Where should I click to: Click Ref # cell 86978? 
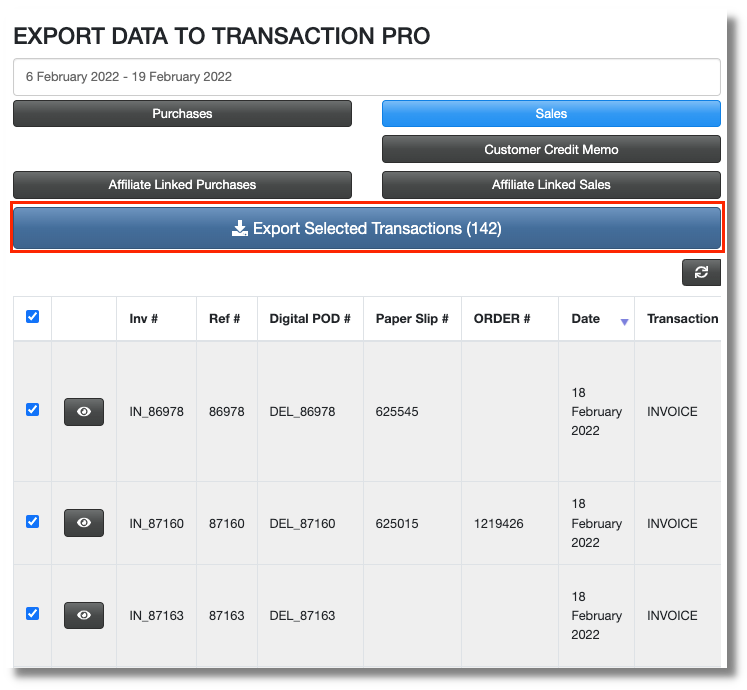pos(227,412)
